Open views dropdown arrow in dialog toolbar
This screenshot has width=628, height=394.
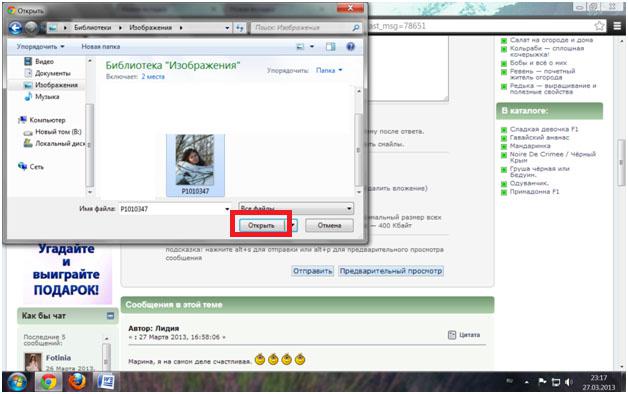point(312,47)
